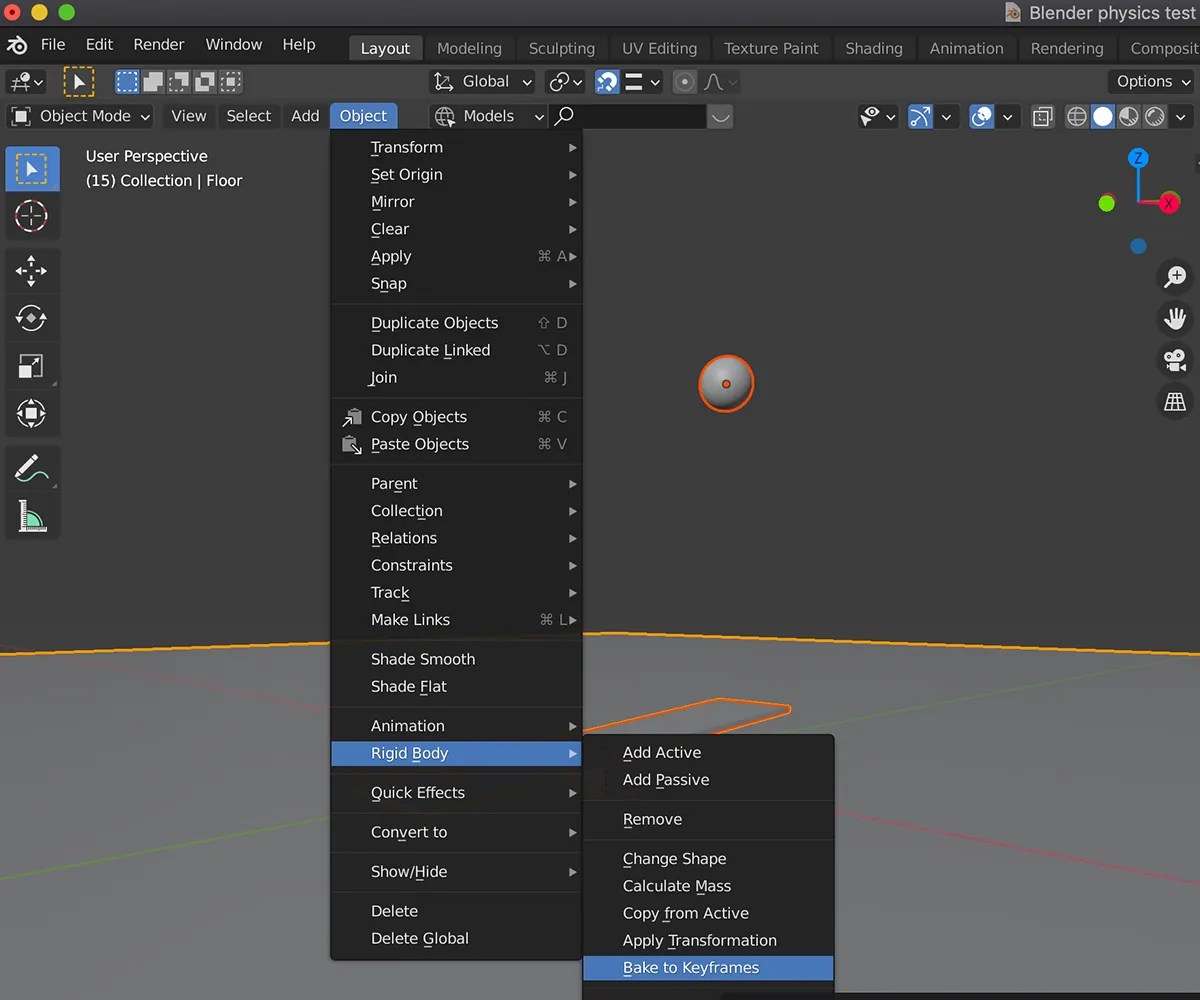This screenshot has width=1200, height=1000.
Task: Open the Options dropdown
Action: pyautogui.click(x=1153, y=82)
